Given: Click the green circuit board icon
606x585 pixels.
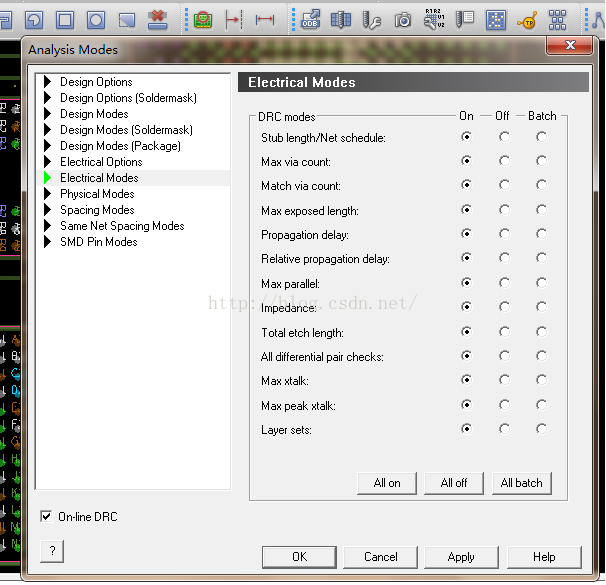Looking at the screenshot, I should [203, 19].
